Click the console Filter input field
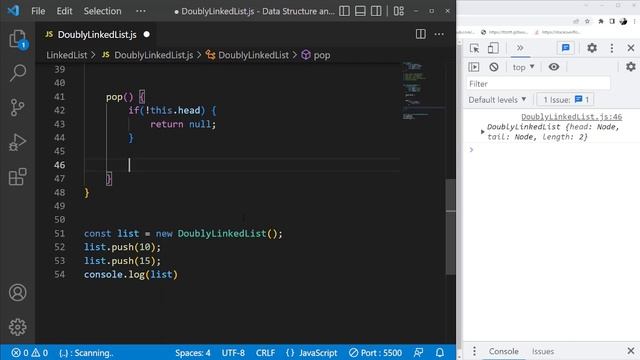 [x=538, y=84]
